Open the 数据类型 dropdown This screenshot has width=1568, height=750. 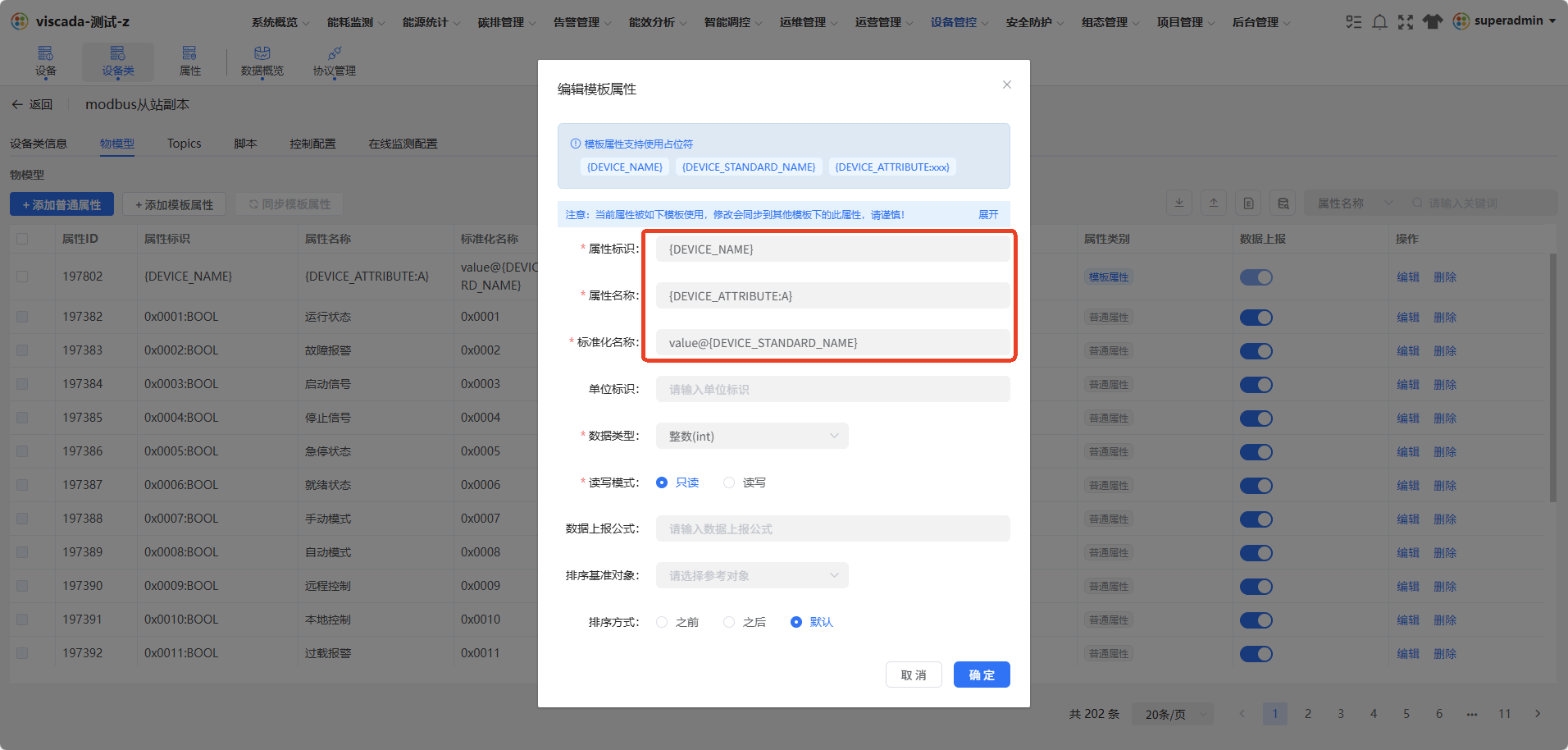pos(752,436)
